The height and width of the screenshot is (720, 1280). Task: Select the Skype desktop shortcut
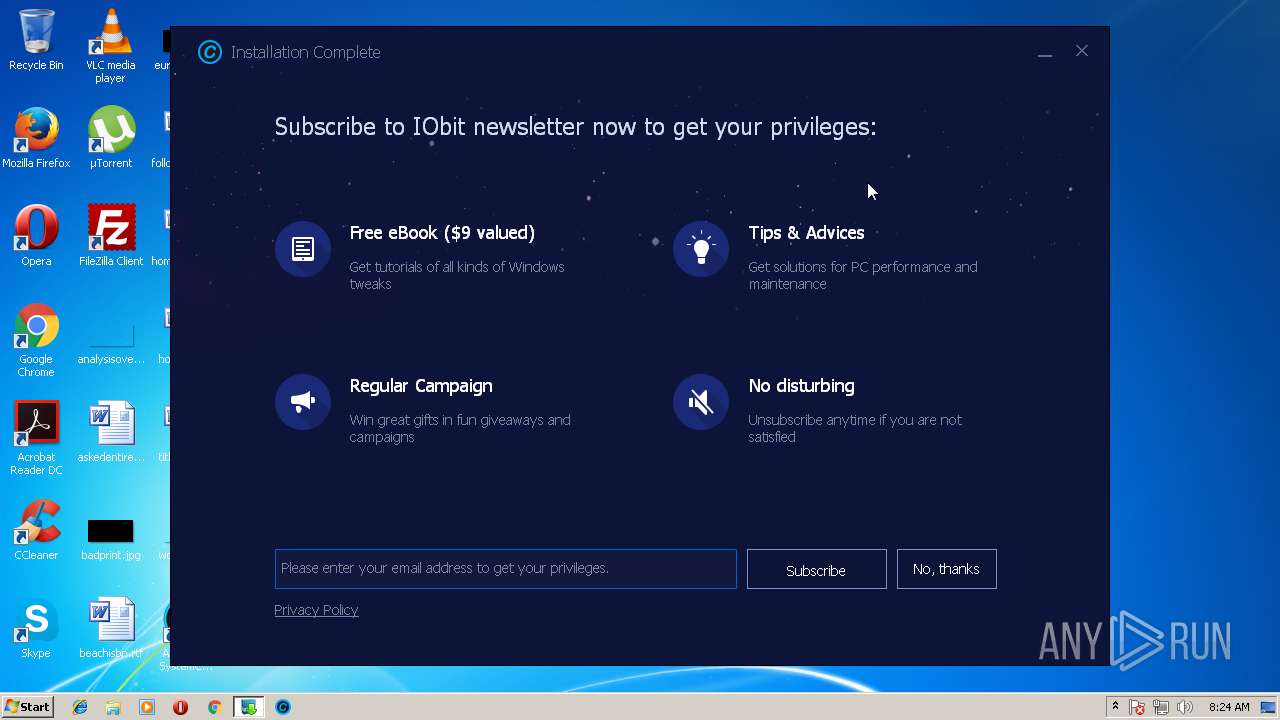36,628
